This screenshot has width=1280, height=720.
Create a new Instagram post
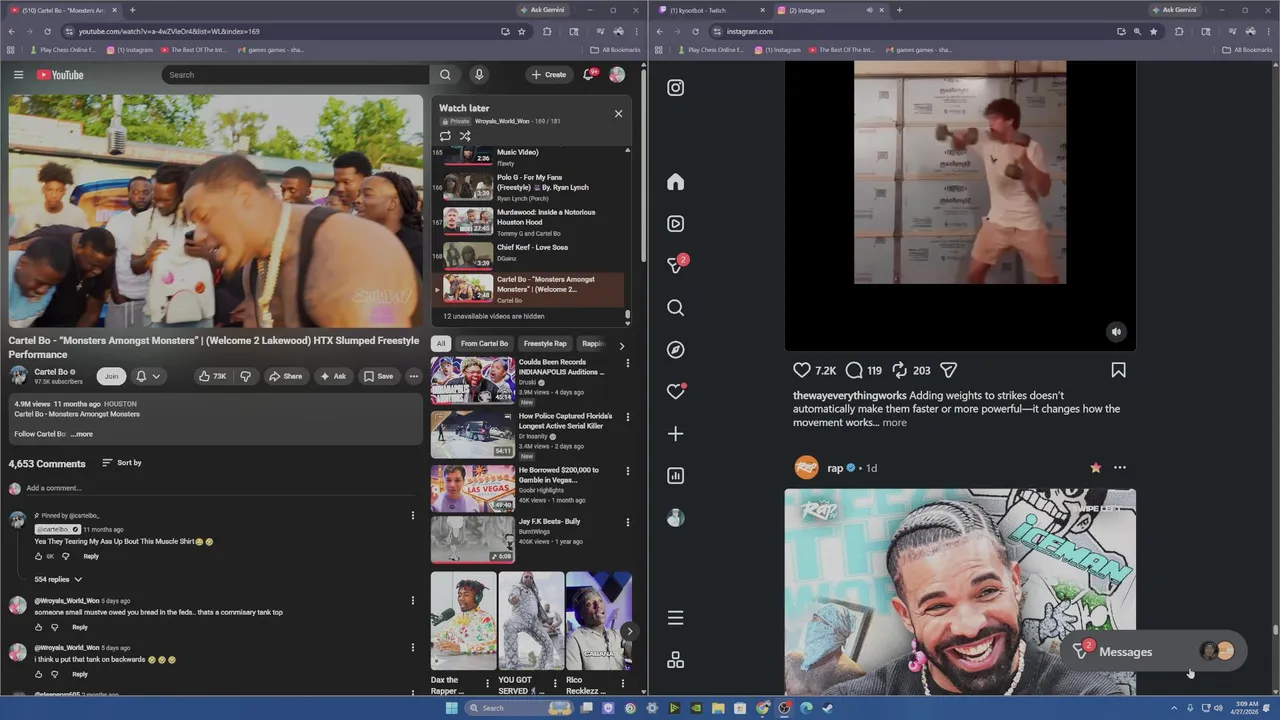pyautogui.click(x=676, y=434)
